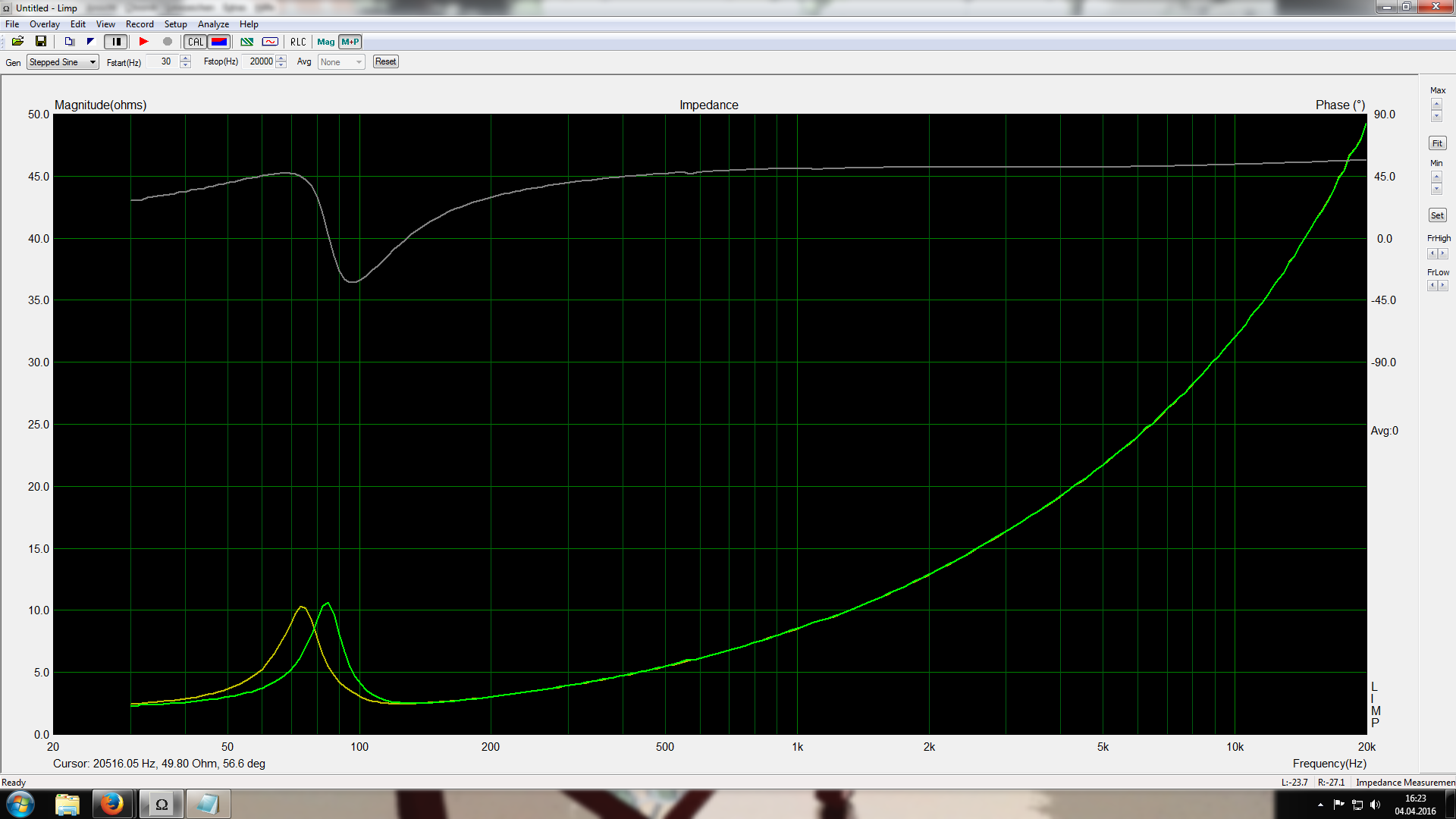Toggle the M+P magnitude and phase view
The image size is (1456, 819).
(350, 42)
